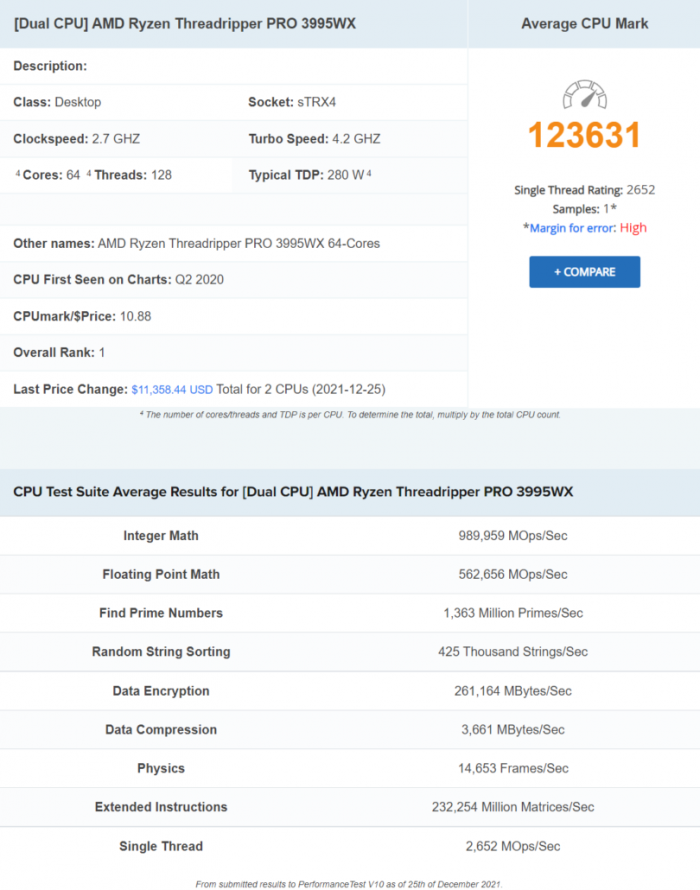
Task: Click the Samples: 1* text
Action: point(584,209)
